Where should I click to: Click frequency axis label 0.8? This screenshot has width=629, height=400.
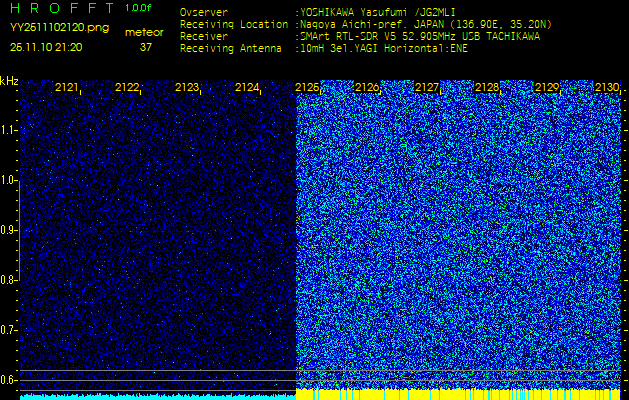tap(7, 280)
